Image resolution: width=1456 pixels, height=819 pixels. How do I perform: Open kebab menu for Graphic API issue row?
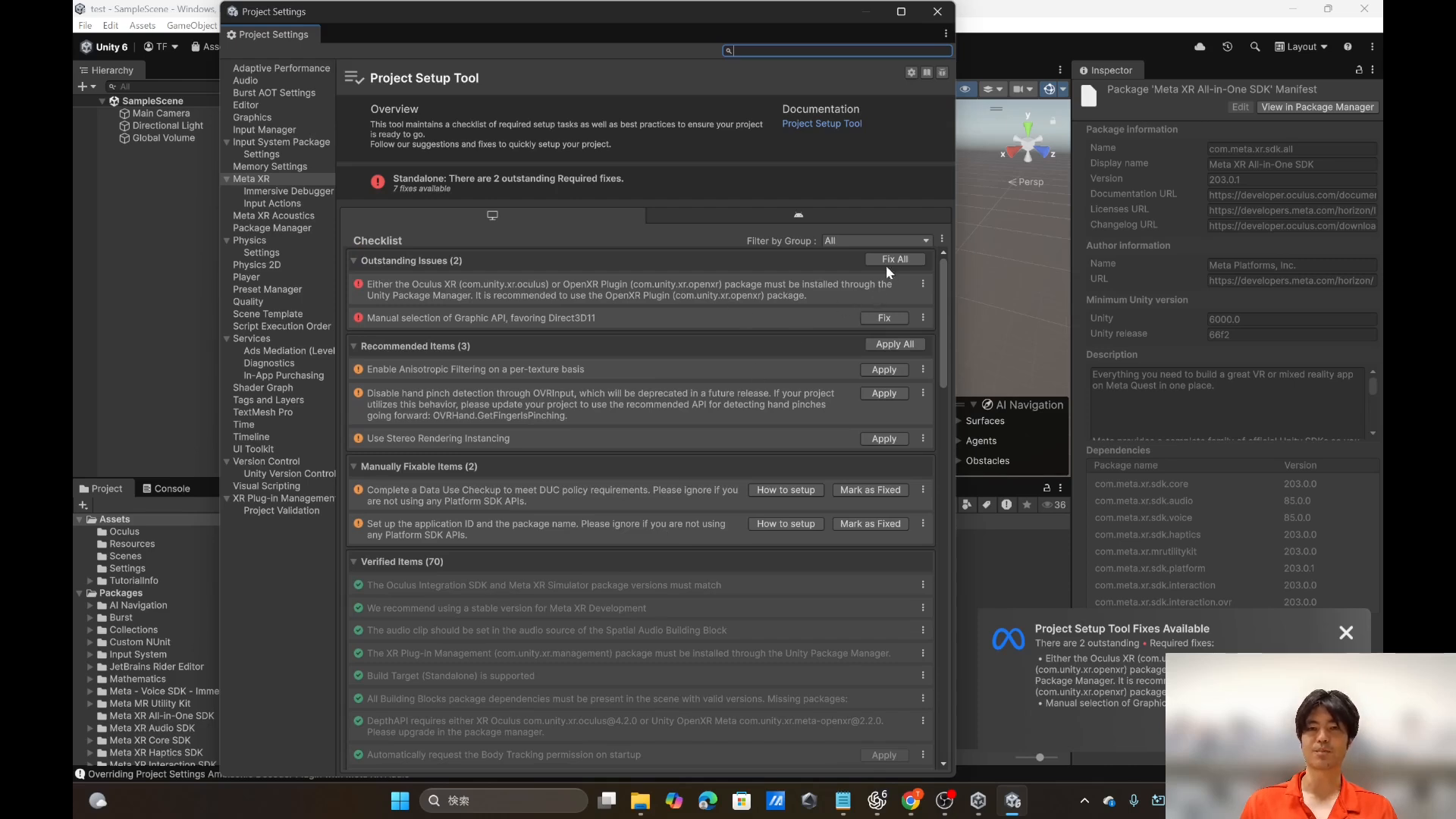pyautogui.click(x=923, y=318)
